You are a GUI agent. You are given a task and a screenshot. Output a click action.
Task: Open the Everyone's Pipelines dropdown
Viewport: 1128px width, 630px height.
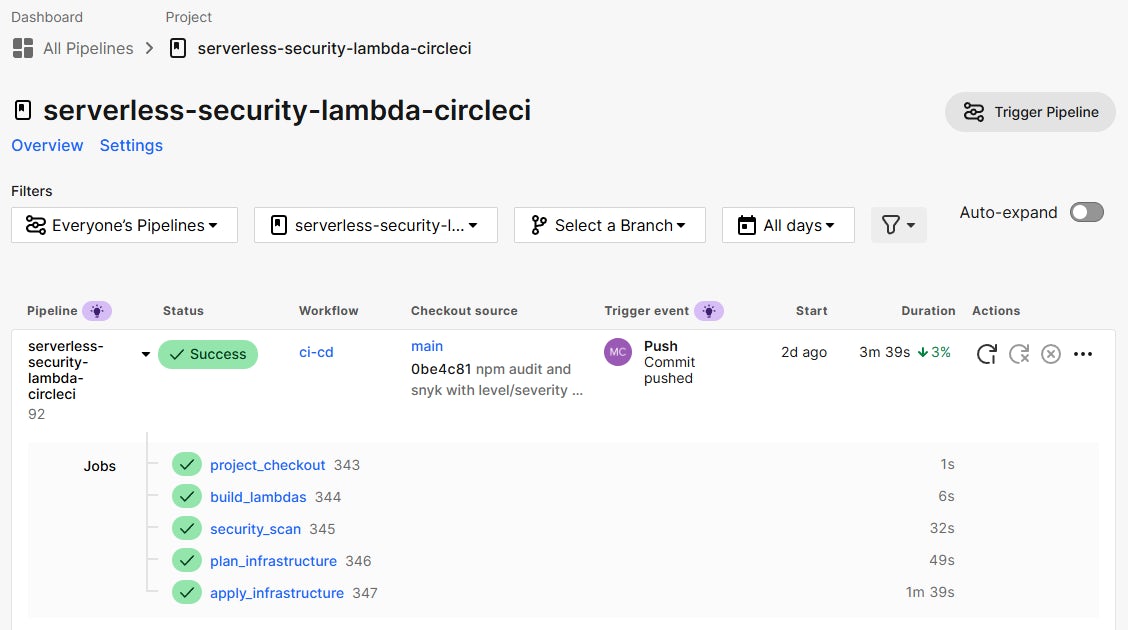123,225
